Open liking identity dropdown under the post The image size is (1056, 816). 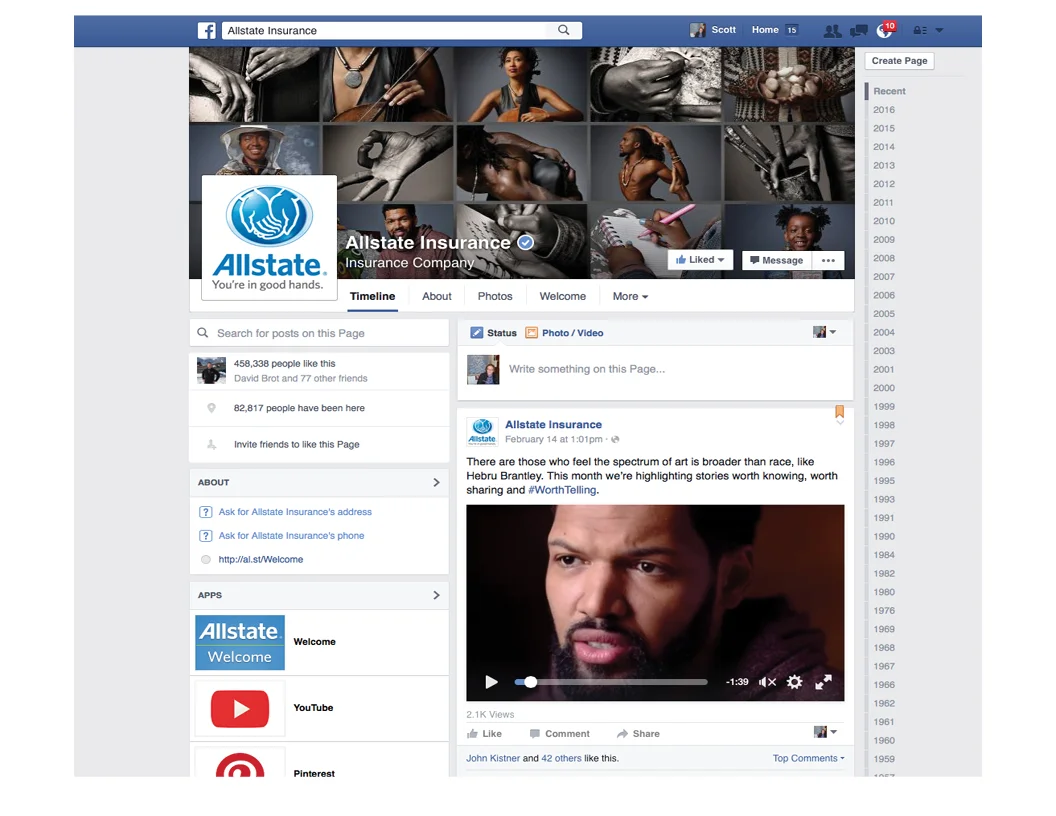826,732
